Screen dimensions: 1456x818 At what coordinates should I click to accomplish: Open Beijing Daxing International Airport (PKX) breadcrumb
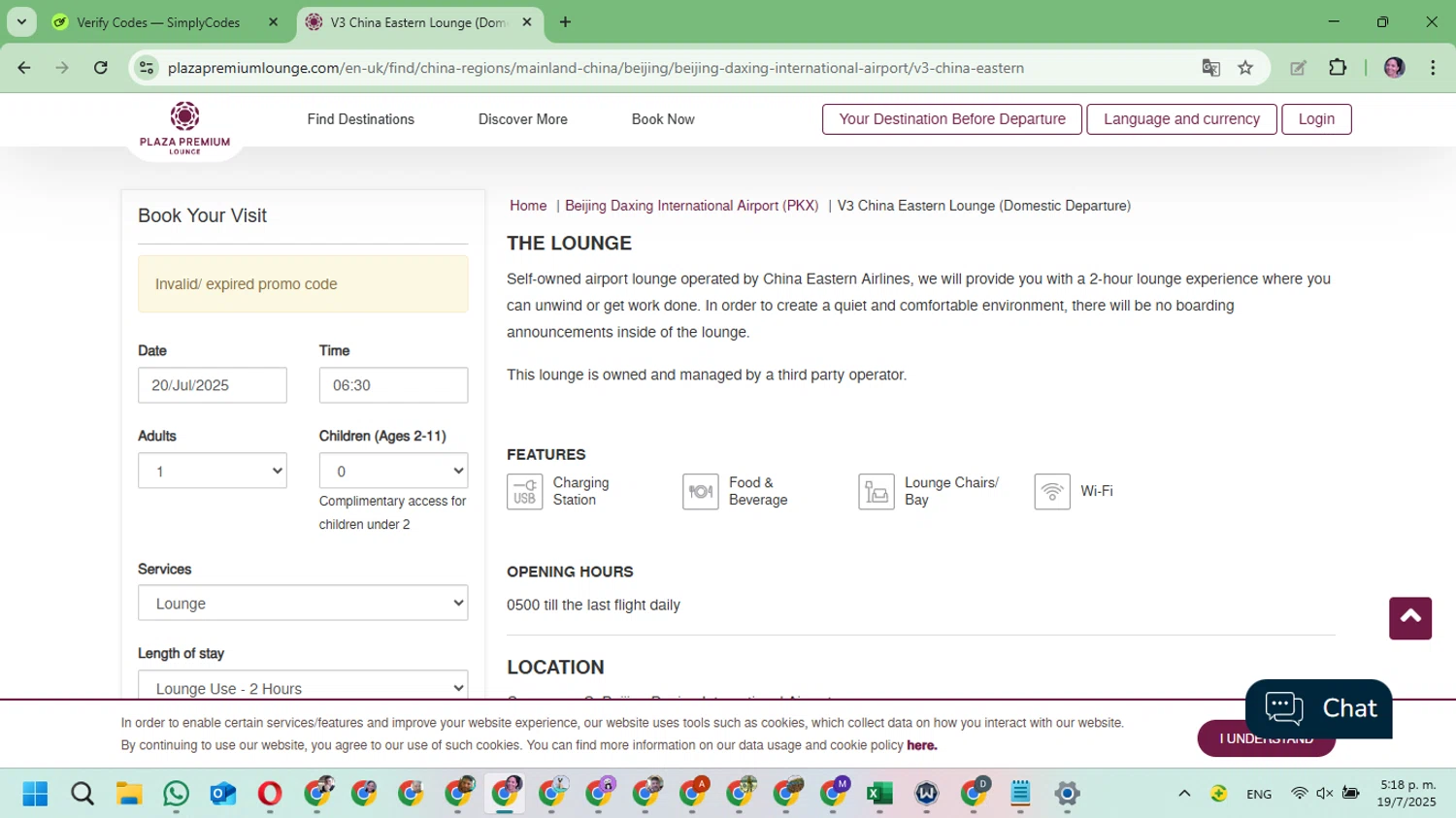point(691,206)
